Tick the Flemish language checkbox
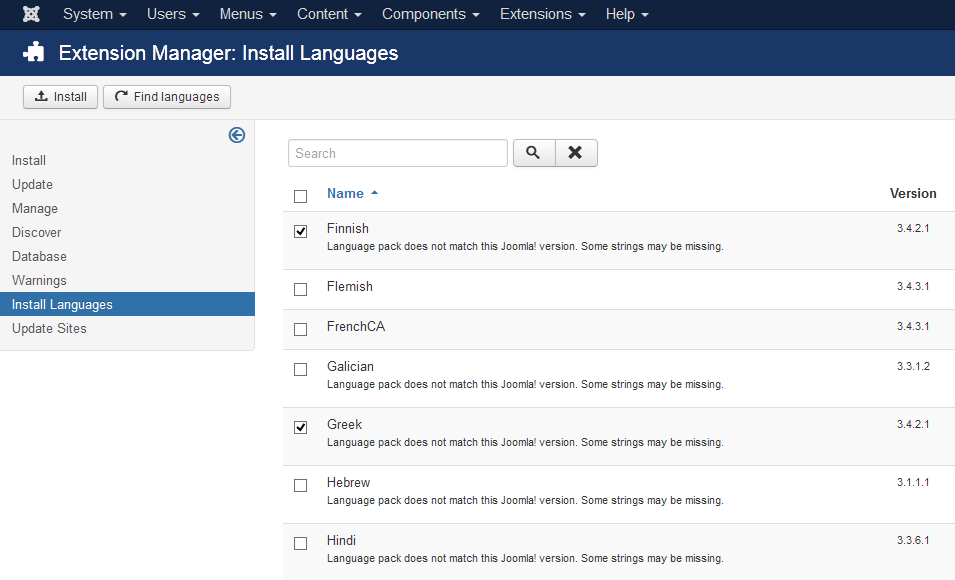 tap(301, 289)
